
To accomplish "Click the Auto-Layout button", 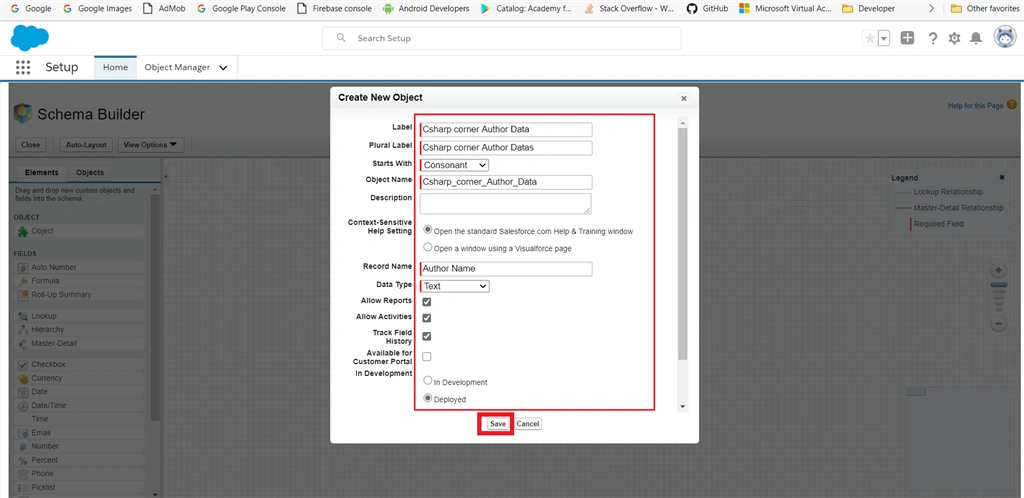I will pos(87,145).
